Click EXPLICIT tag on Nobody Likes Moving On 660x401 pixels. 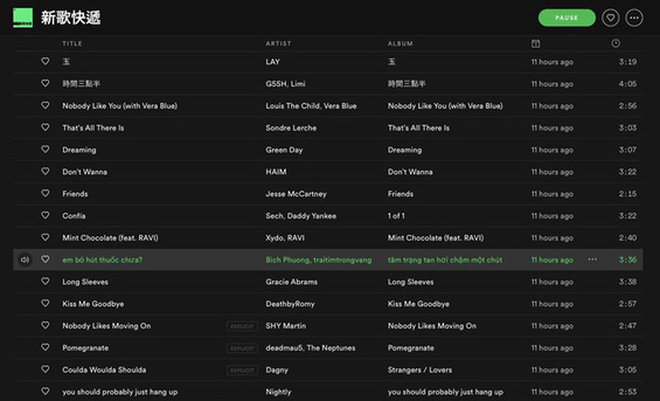click(242, 326)
